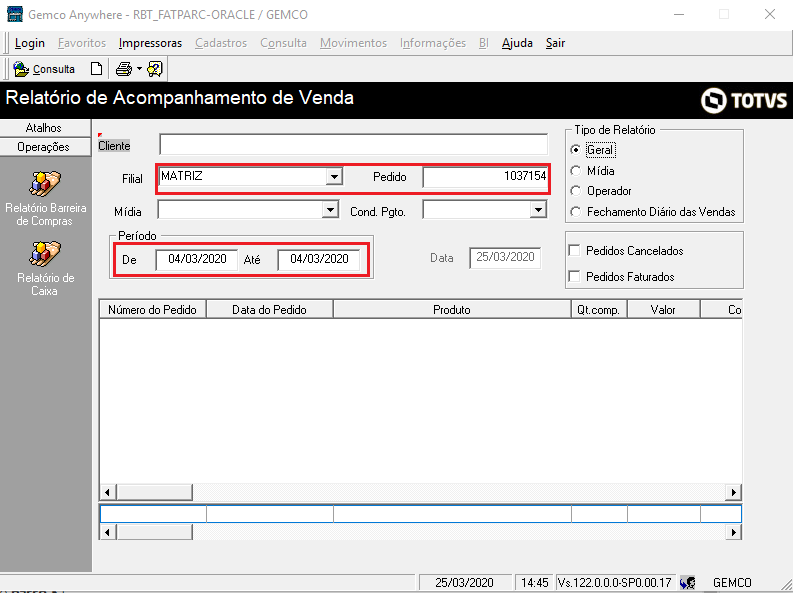Click the Produto column header
Viewport: 793px width, 593px height.
tap(452, 309)
